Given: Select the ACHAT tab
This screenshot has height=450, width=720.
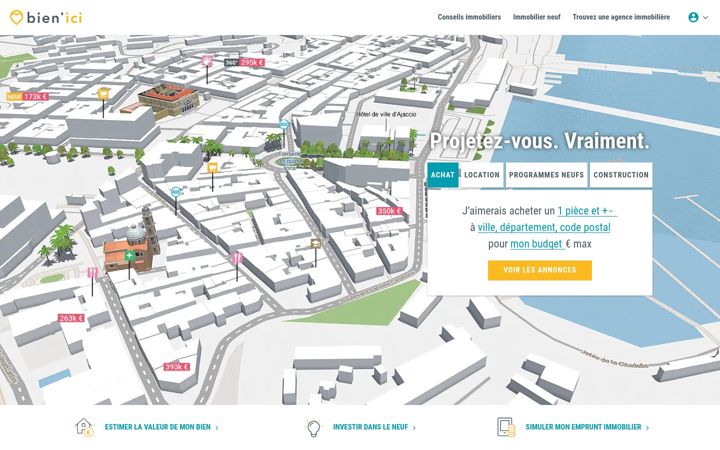Looking at the screenshot, I should (443, 175).
